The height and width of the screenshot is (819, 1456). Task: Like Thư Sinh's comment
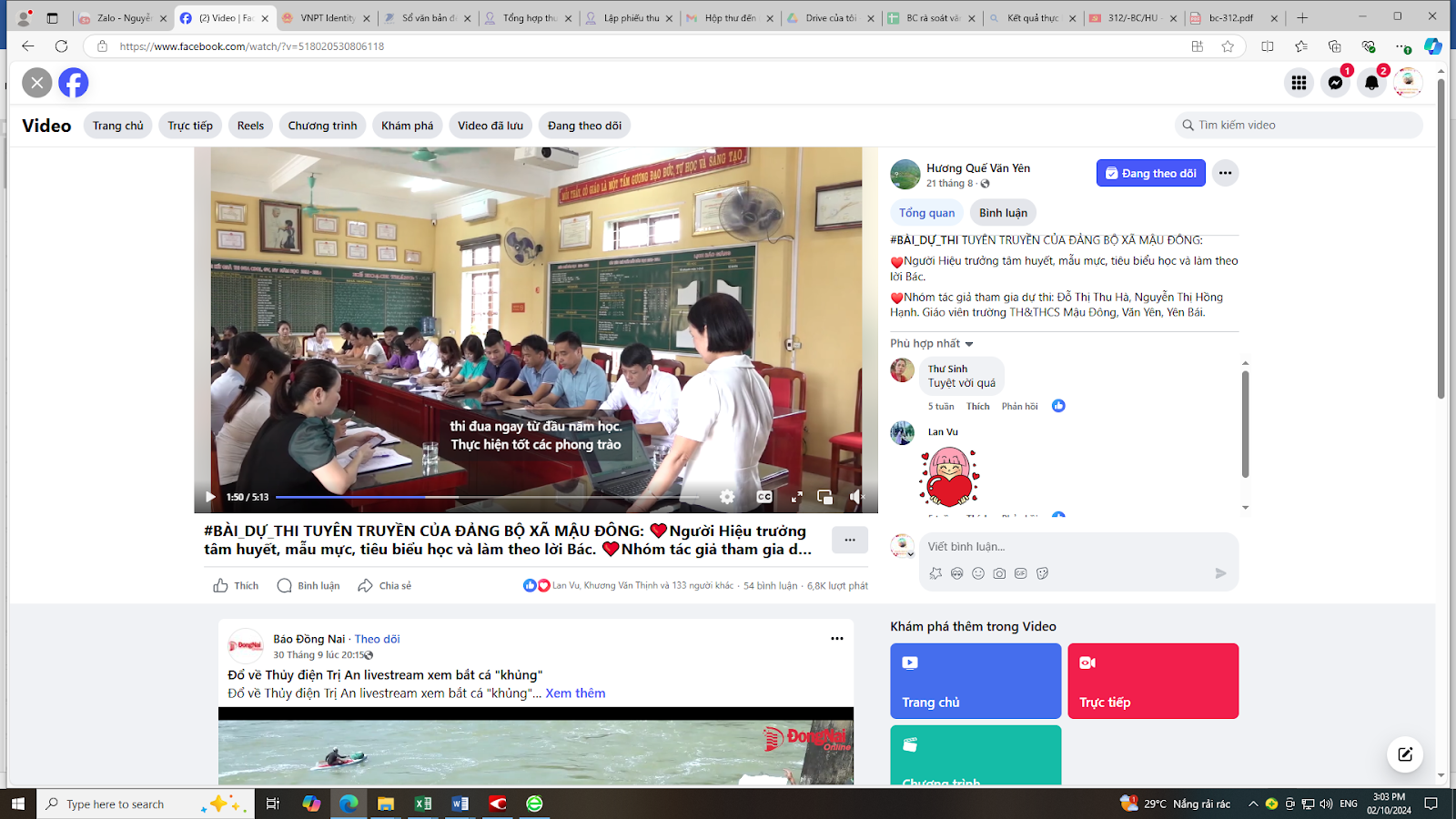978,407
